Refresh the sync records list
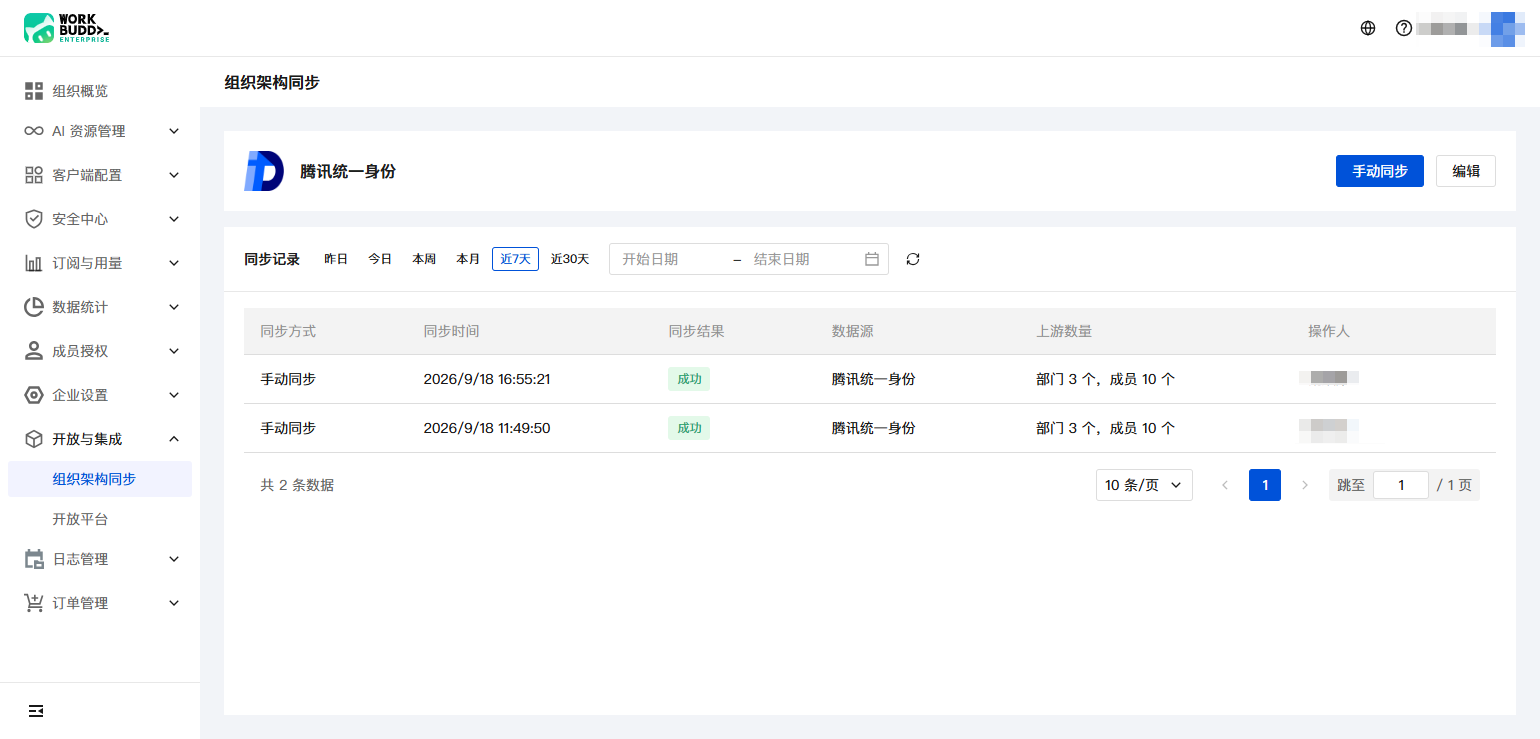Screen dimensions: 1540x739 tap(913, 259)
